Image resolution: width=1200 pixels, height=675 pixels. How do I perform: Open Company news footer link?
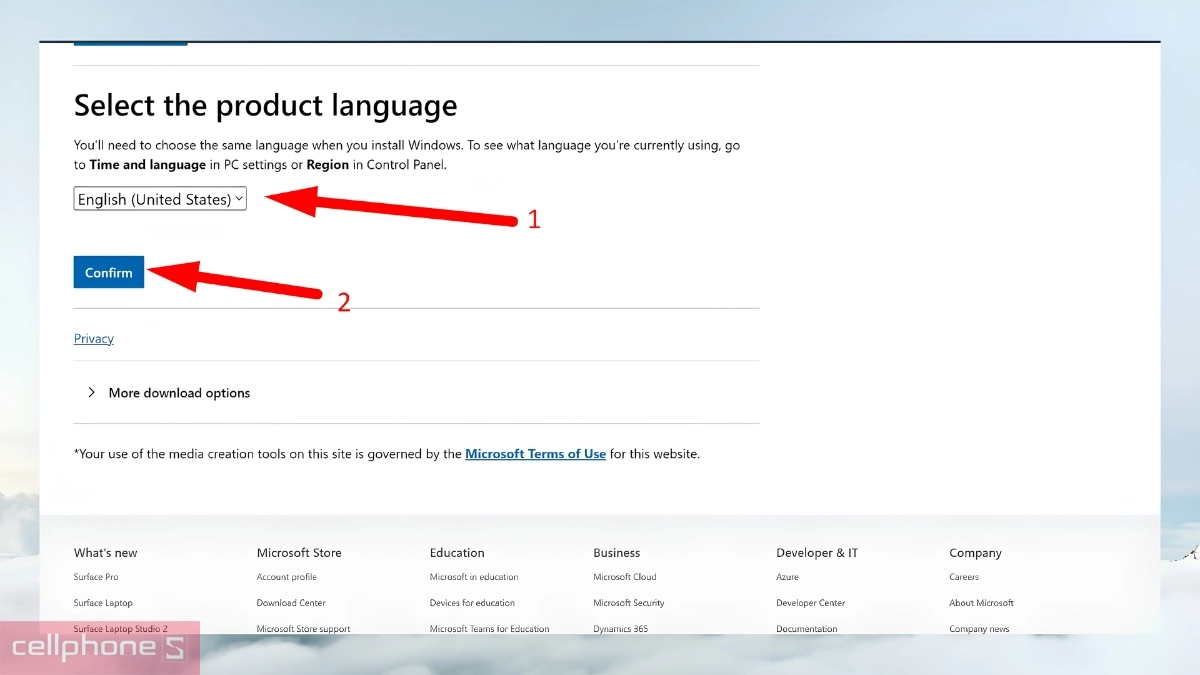coord(979,629)
